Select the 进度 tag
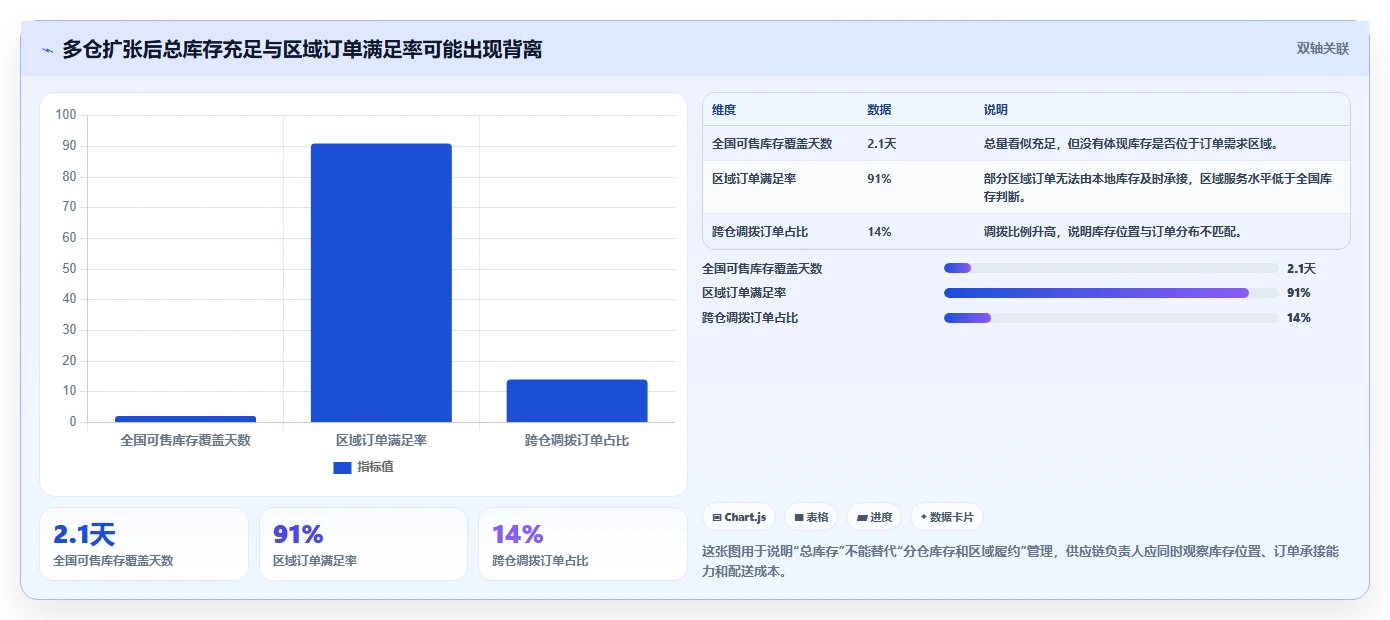The image size is (1390, 620). tap(874, 517)
